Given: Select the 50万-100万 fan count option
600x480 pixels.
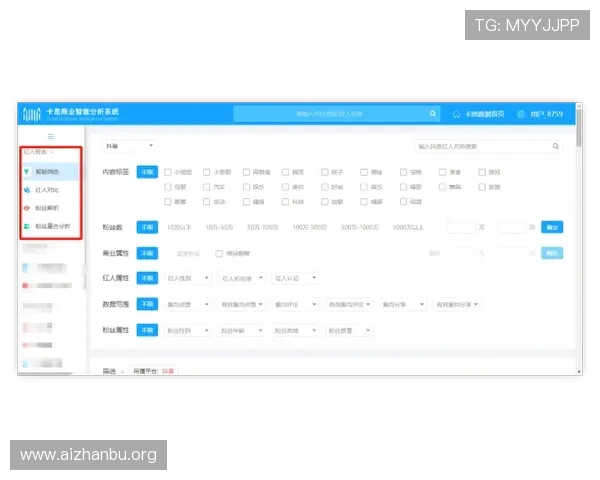Looking at the screenshot, I should (262, 227).
